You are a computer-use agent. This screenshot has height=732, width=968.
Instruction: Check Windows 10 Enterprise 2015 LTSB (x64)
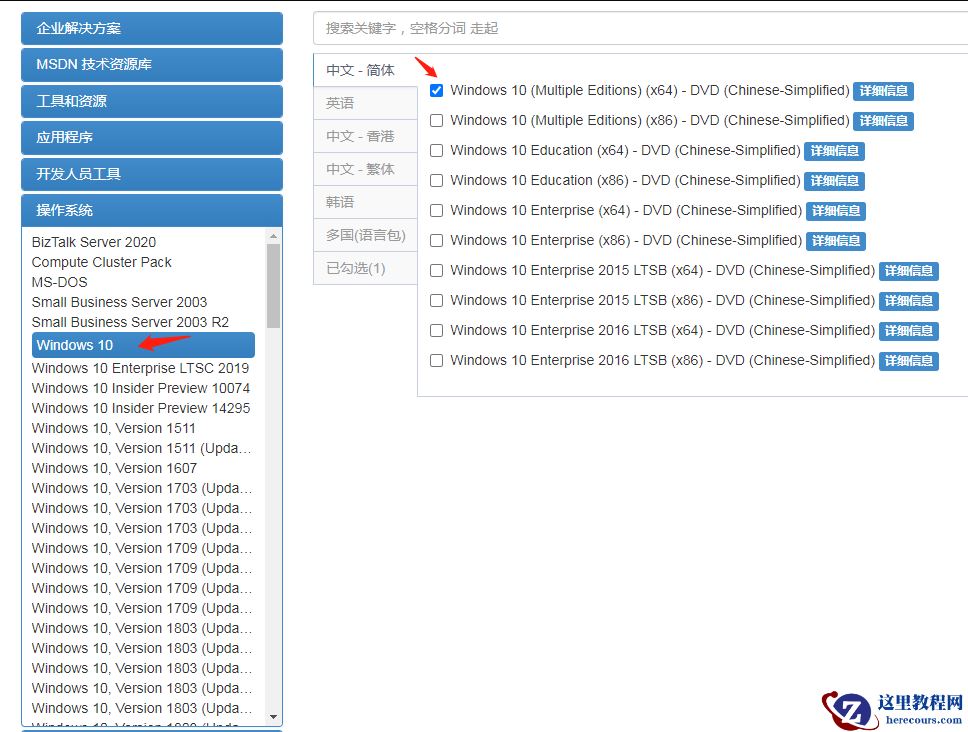(x=436, y=270)
